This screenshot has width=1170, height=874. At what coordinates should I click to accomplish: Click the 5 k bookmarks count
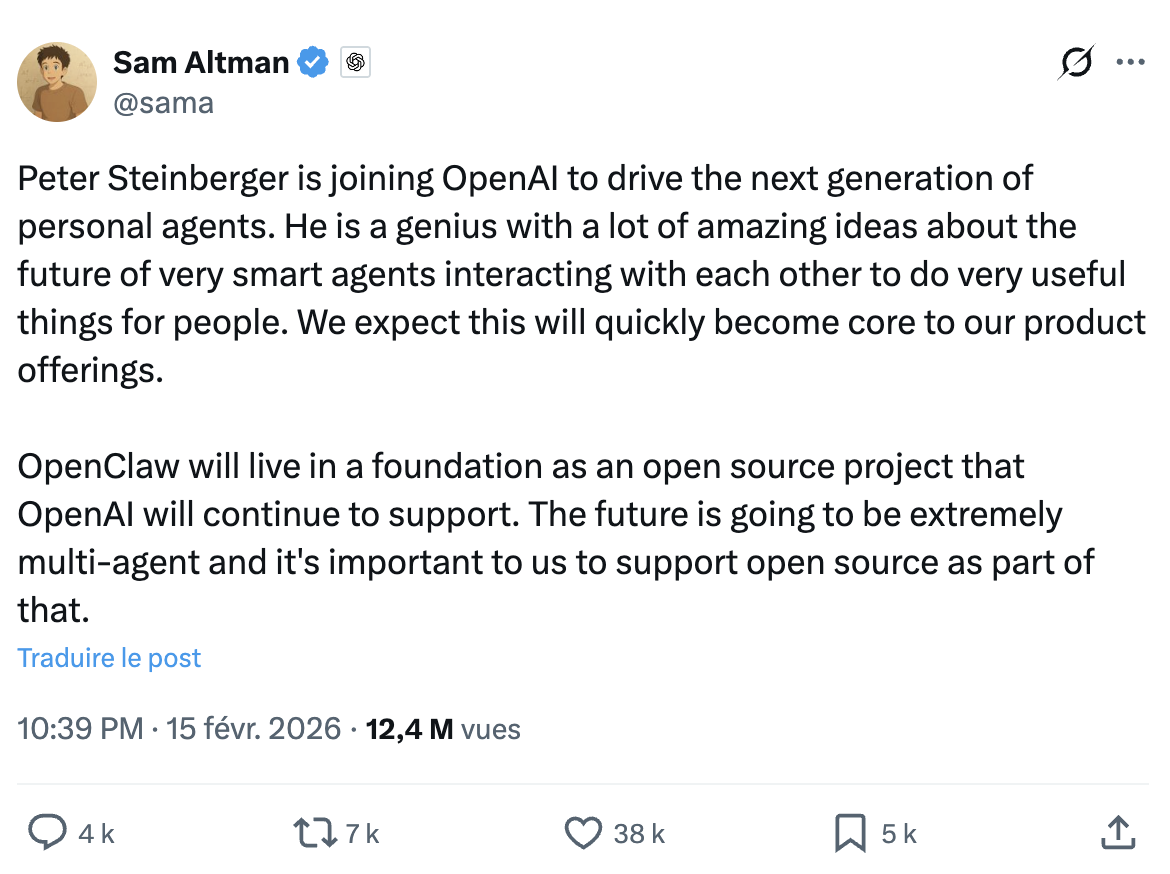899,834
